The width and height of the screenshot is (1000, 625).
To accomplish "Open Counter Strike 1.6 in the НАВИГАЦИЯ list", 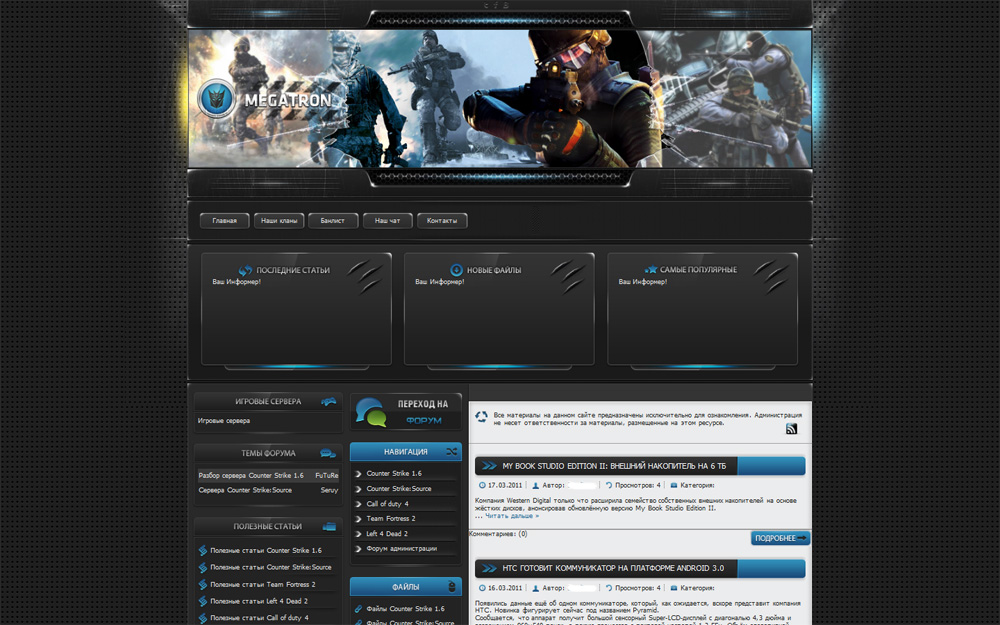I will click(x=394, y=473).
